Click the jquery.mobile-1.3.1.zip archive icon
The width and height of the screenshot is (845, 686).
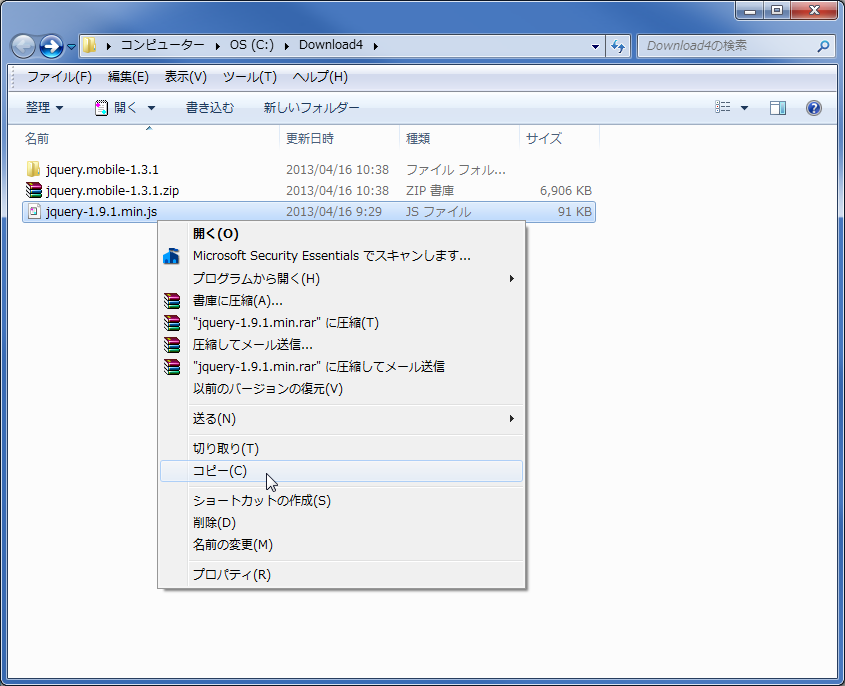[x=33, y=190]
